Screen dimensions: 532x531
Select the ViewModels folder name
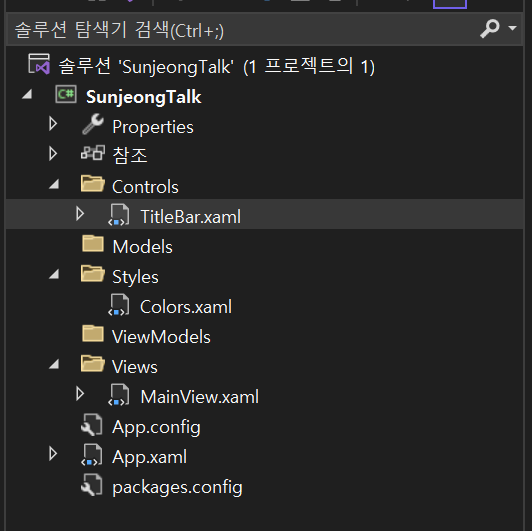[x=161, y=337]
